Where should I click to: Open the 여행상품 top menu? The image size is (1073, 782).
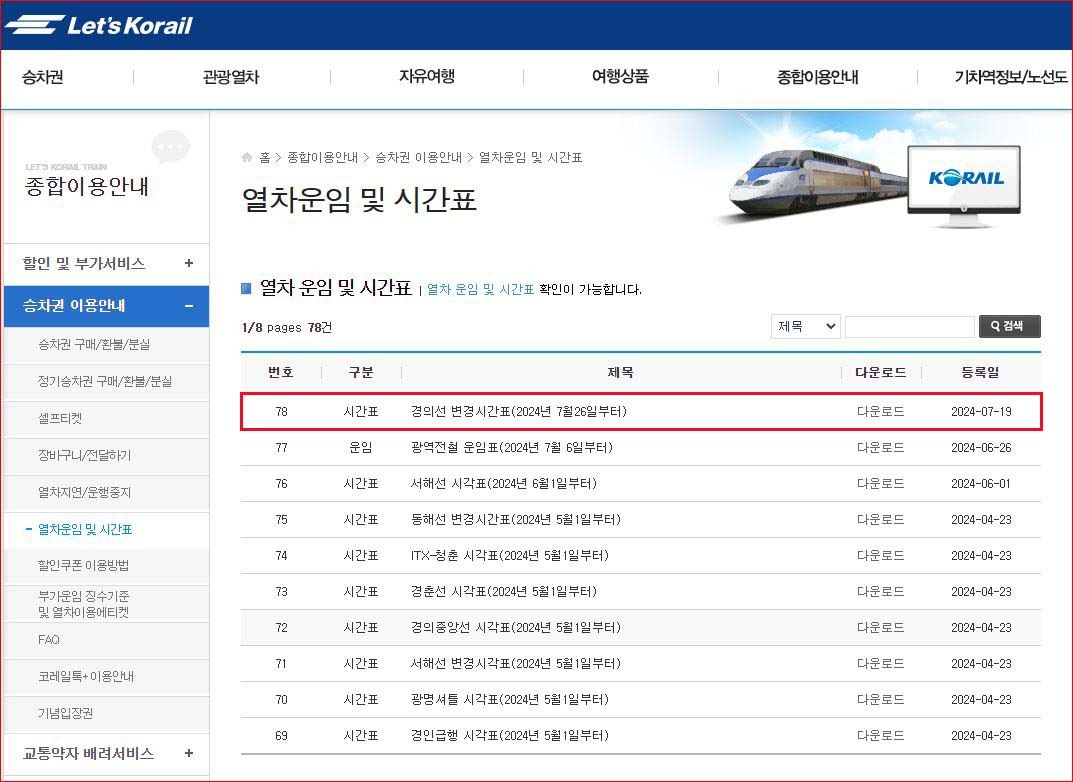(x=620, y=77)
